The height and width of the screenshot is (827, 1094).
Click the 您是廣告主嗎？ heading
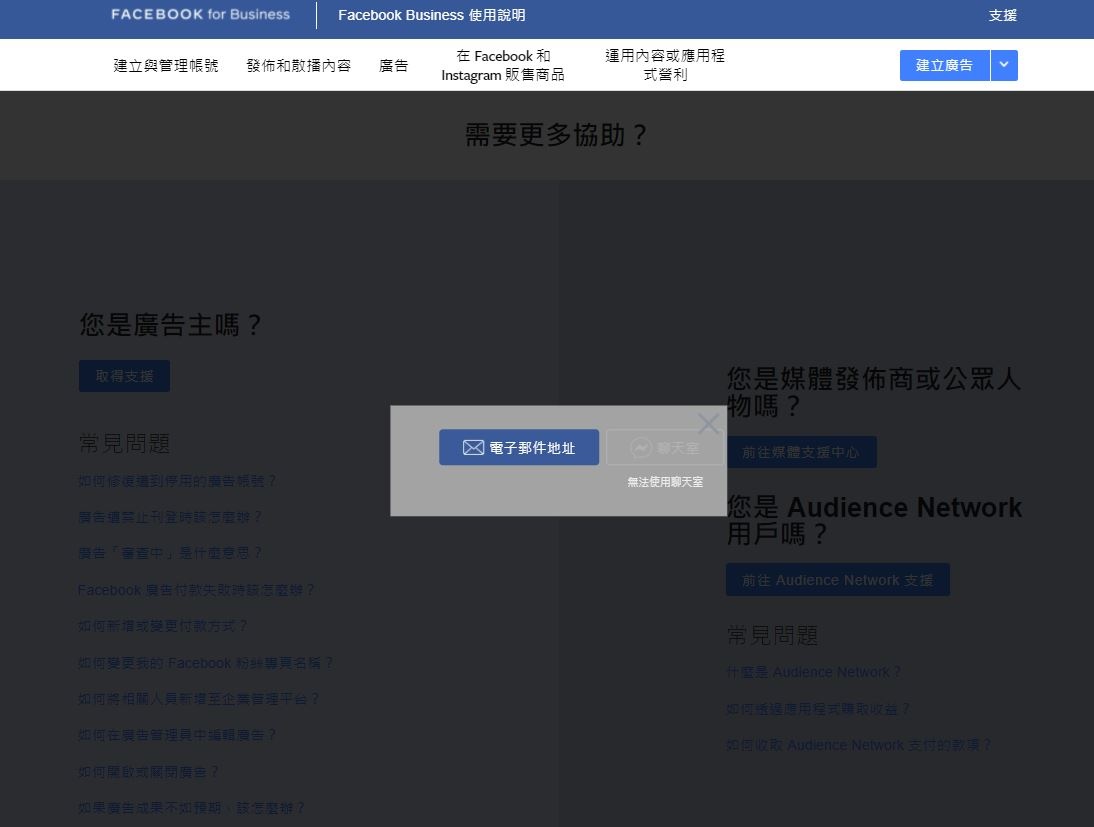pos(170,325)
